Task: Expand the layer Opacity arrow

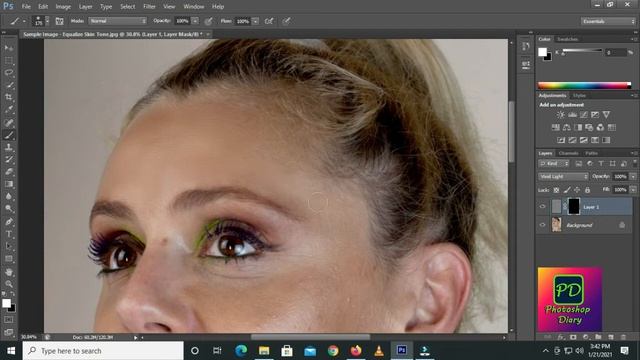Action: coord(633,177)
